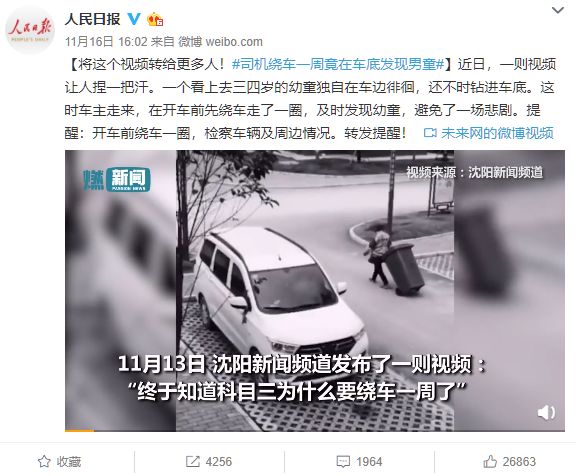
Task: Toggle video sound with speaker icon
Action: click(x=546, y=412)
